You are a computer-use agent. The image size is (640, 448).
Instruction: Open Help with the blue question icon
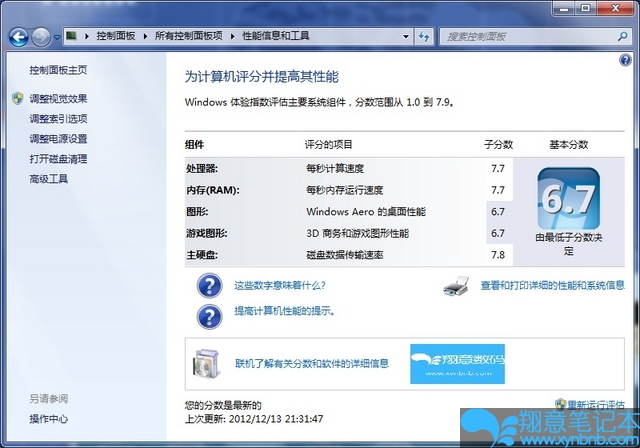point(625,60)
